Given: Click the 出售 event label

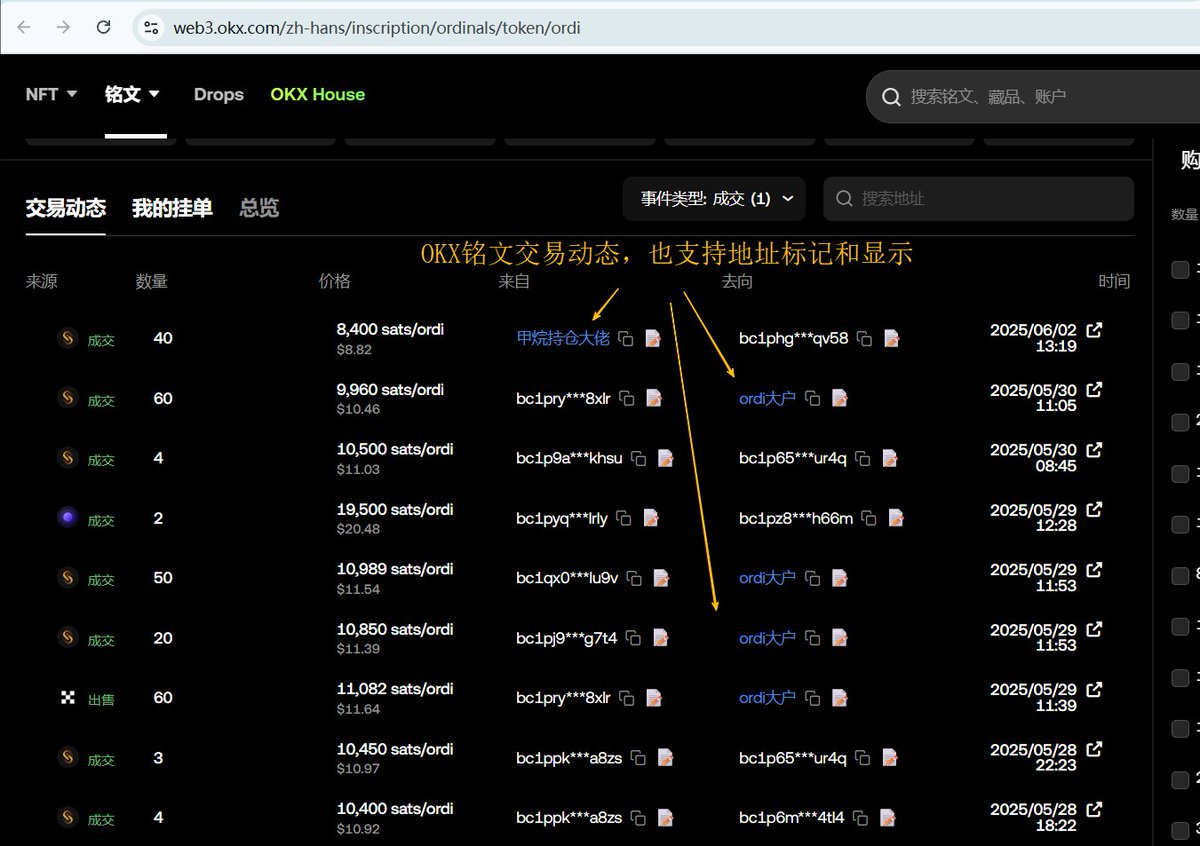Looking at the screenshot, I should (x=101, y=700).
